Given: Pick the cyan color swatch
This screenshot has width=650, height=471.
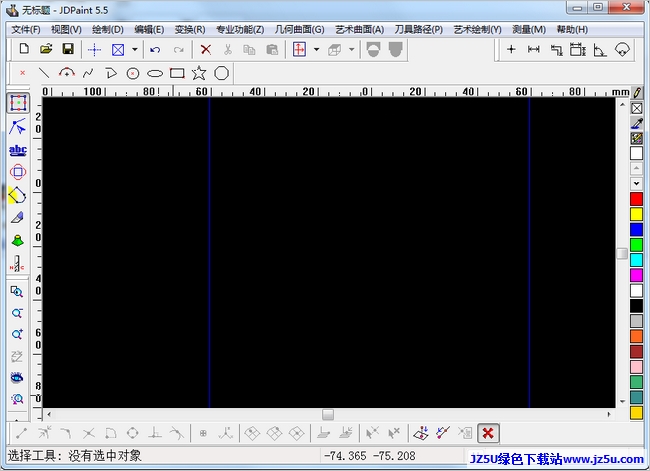Looking at the screenshot, I should tap(637, 260).
